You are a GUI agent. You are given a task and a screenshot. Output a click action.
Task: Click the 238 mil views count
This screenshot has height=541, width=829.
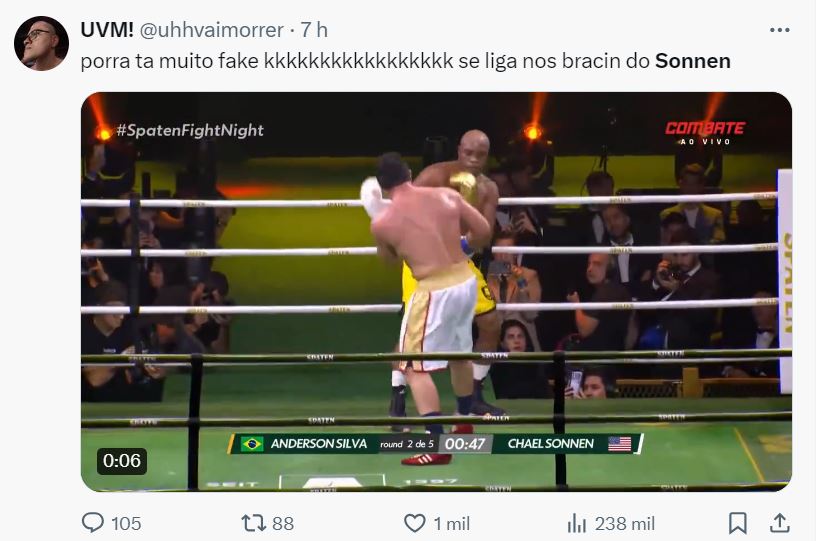click(624, 524)
